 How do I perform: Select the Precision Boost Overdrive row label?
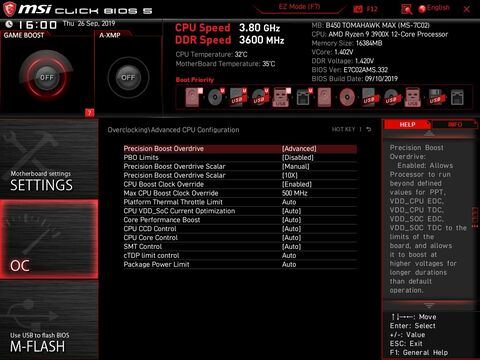coord(163,149)
